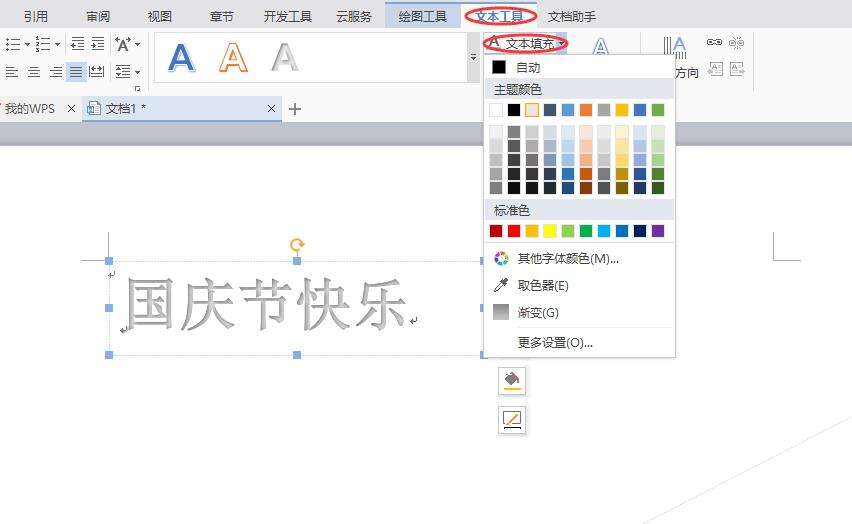Switch to 我的WPS document tab
852x524 pixels.
pos(30,109)
